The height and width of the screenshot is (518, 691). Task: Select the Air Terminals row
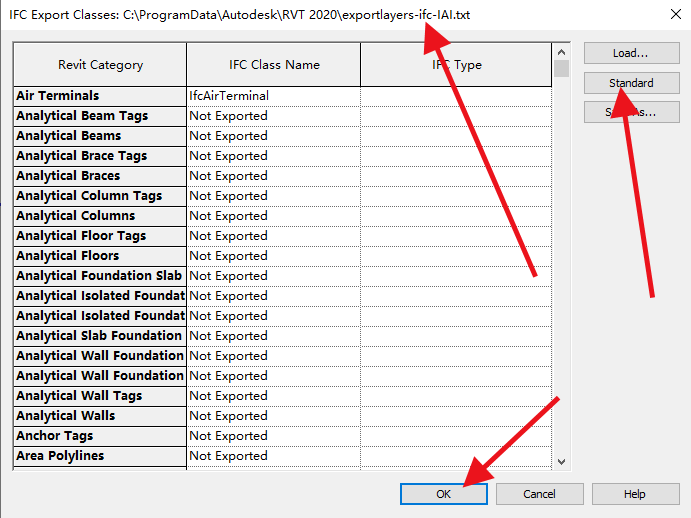tap(100, 96)
